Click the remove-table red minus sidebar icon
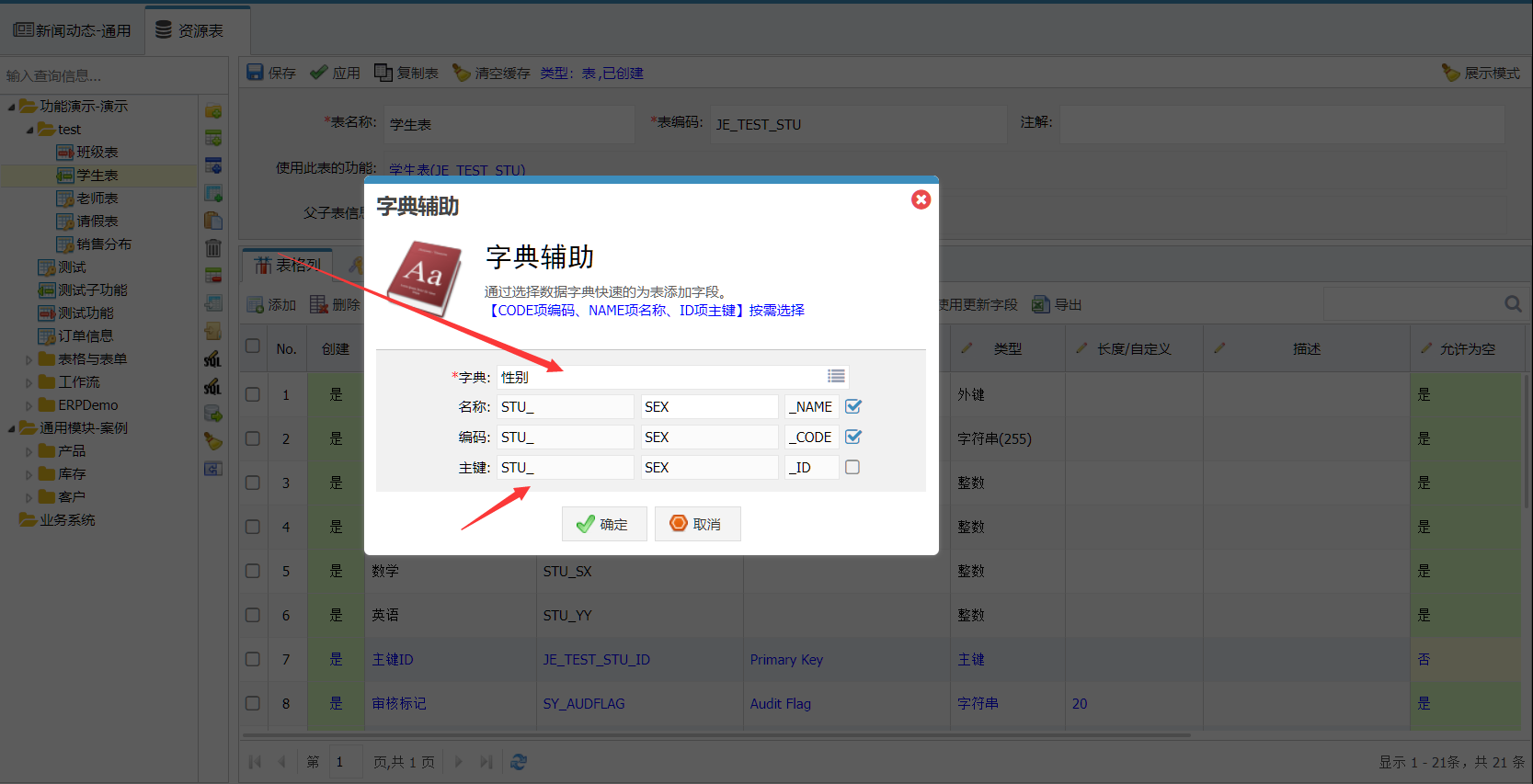This screenshot has height=784, width=1533. point(213,276)
